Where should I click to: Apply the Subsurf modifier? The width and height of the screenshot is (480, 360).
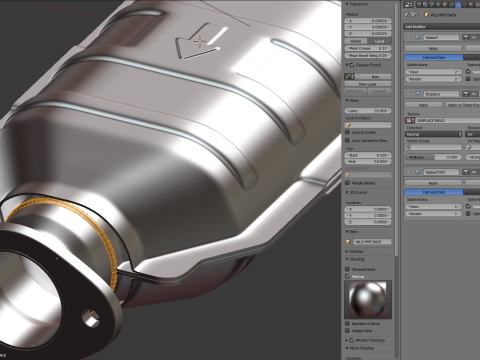click(x=433, y=48)
